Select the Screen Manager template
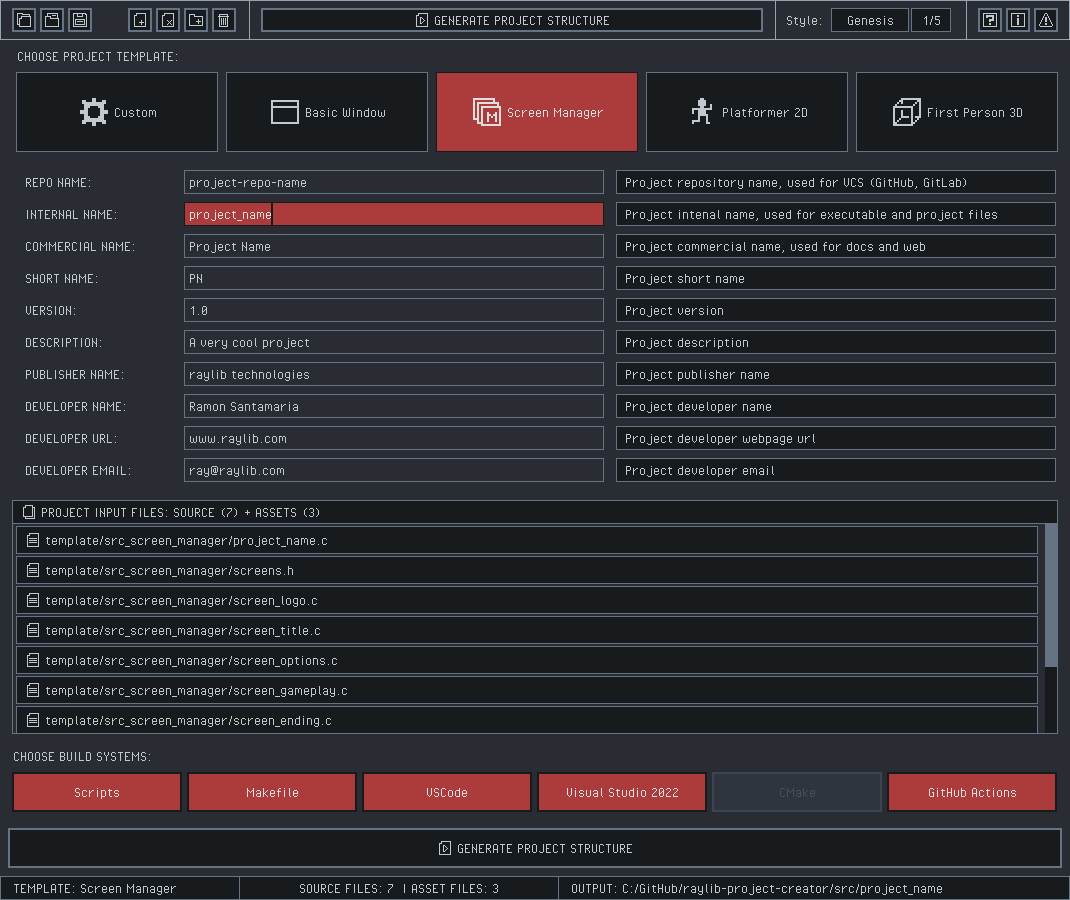 [x=537, y=112]
